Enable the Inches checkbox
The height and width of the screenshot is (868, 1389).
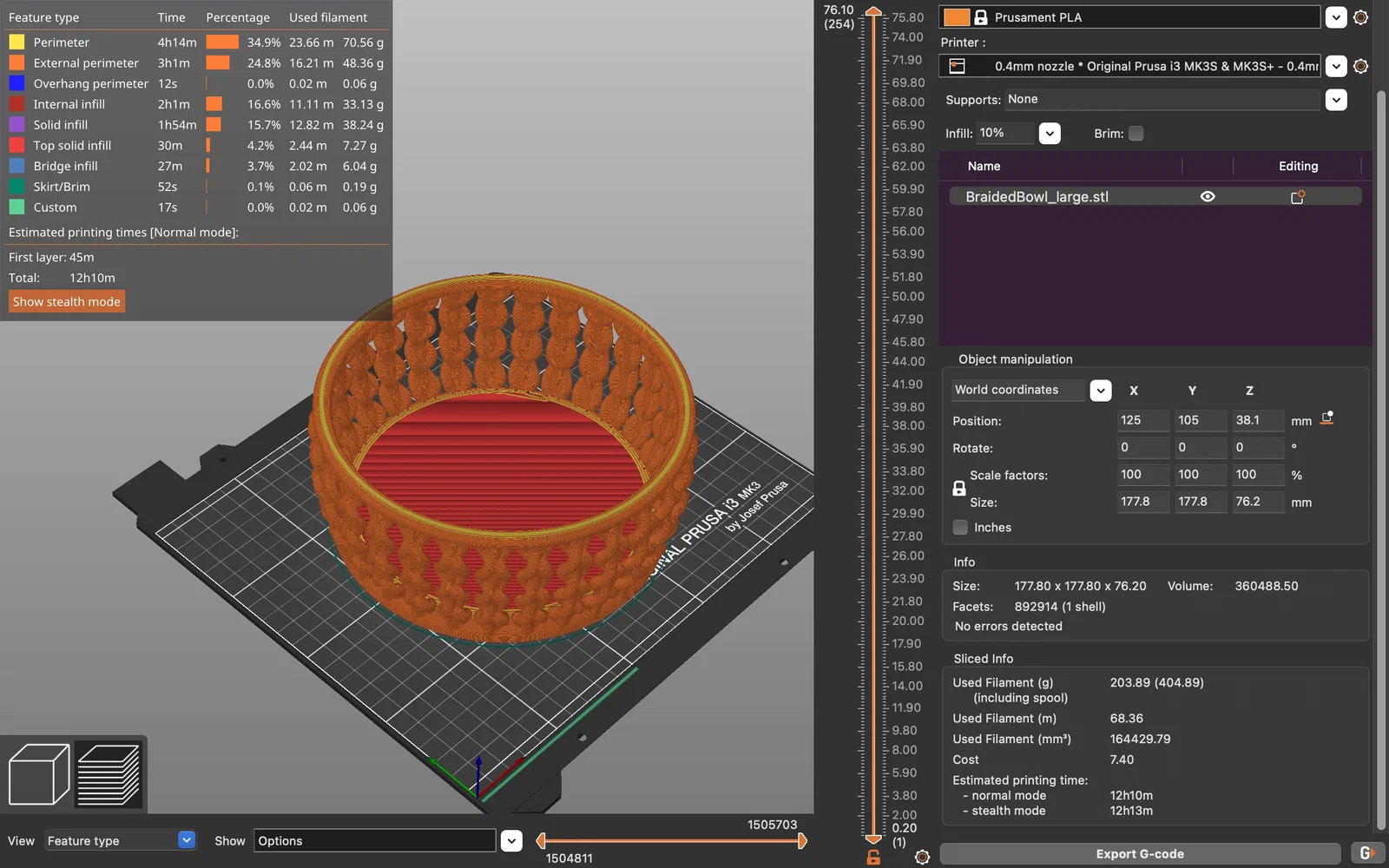(960, 527)
